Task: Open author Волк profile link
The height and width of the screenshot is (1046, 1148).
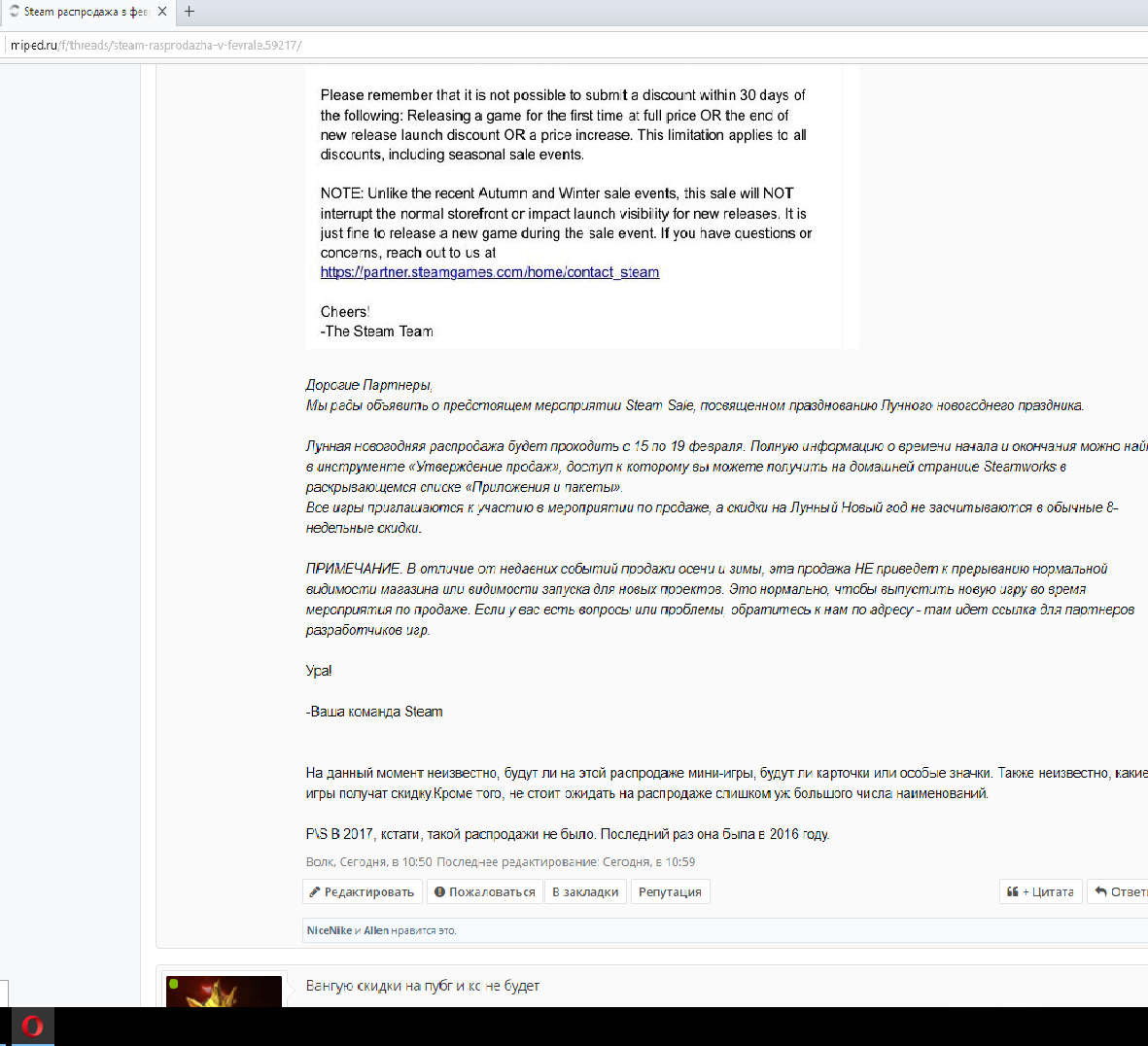Action: 319,861
